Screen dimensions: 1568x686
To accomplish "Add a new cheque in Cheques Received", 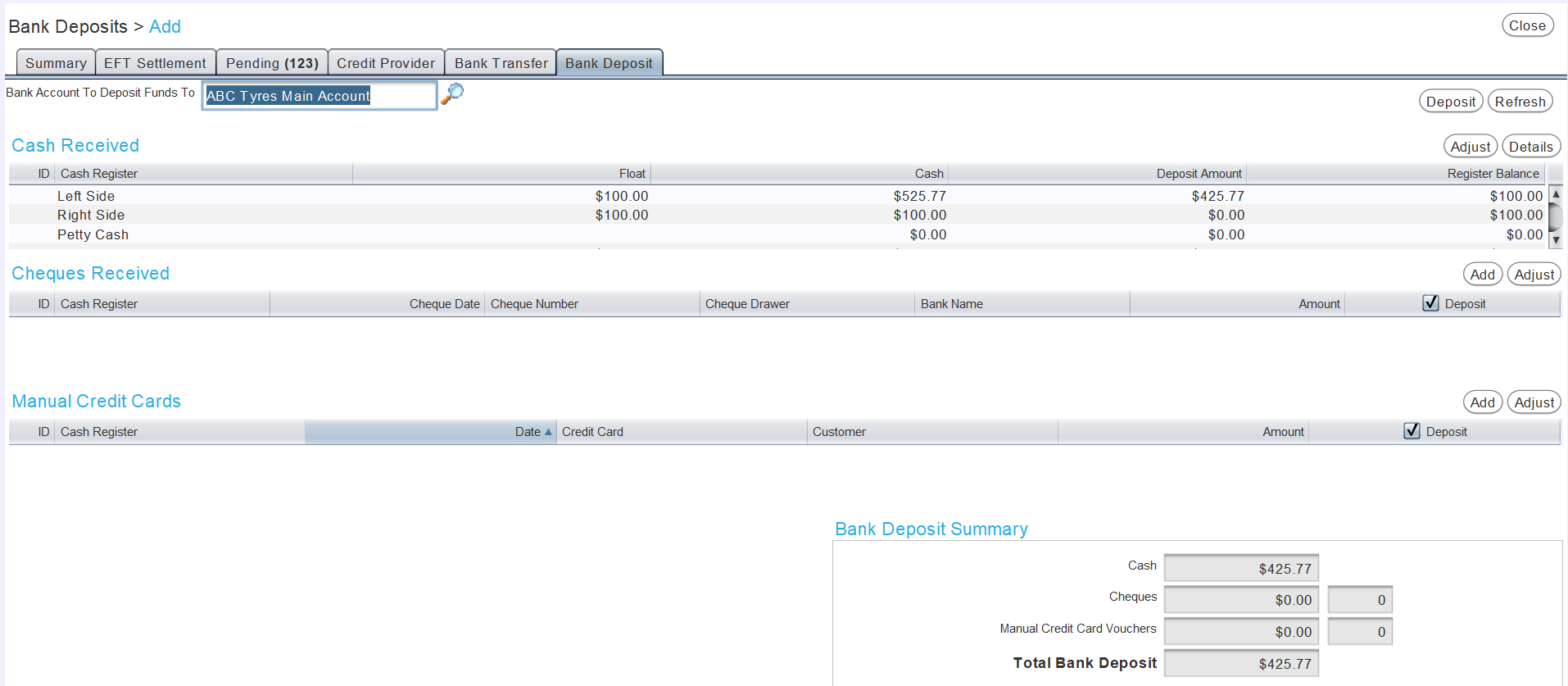I will pyautogui.click(x=1483, y=275).
